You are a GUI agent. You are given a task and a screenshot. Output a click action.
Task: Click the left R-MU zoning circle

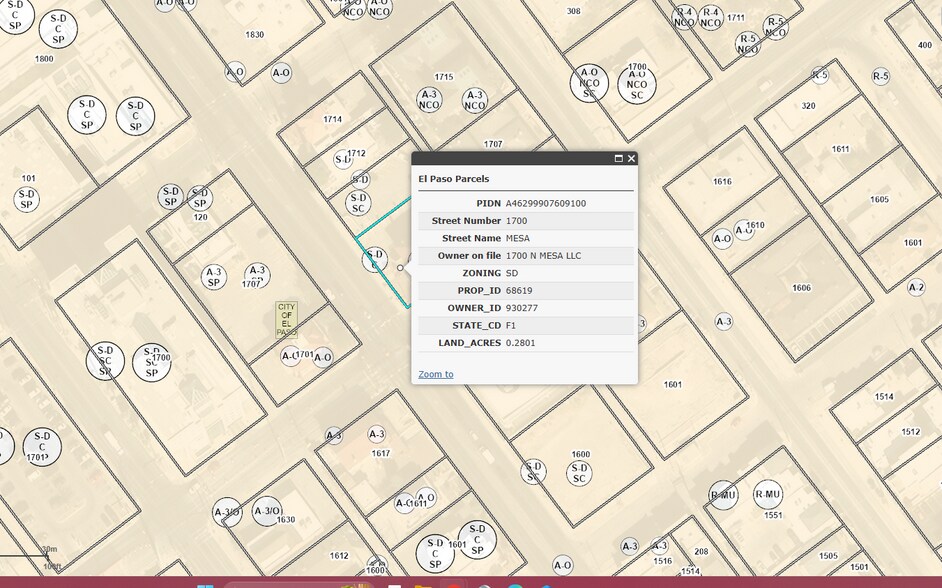723,495
